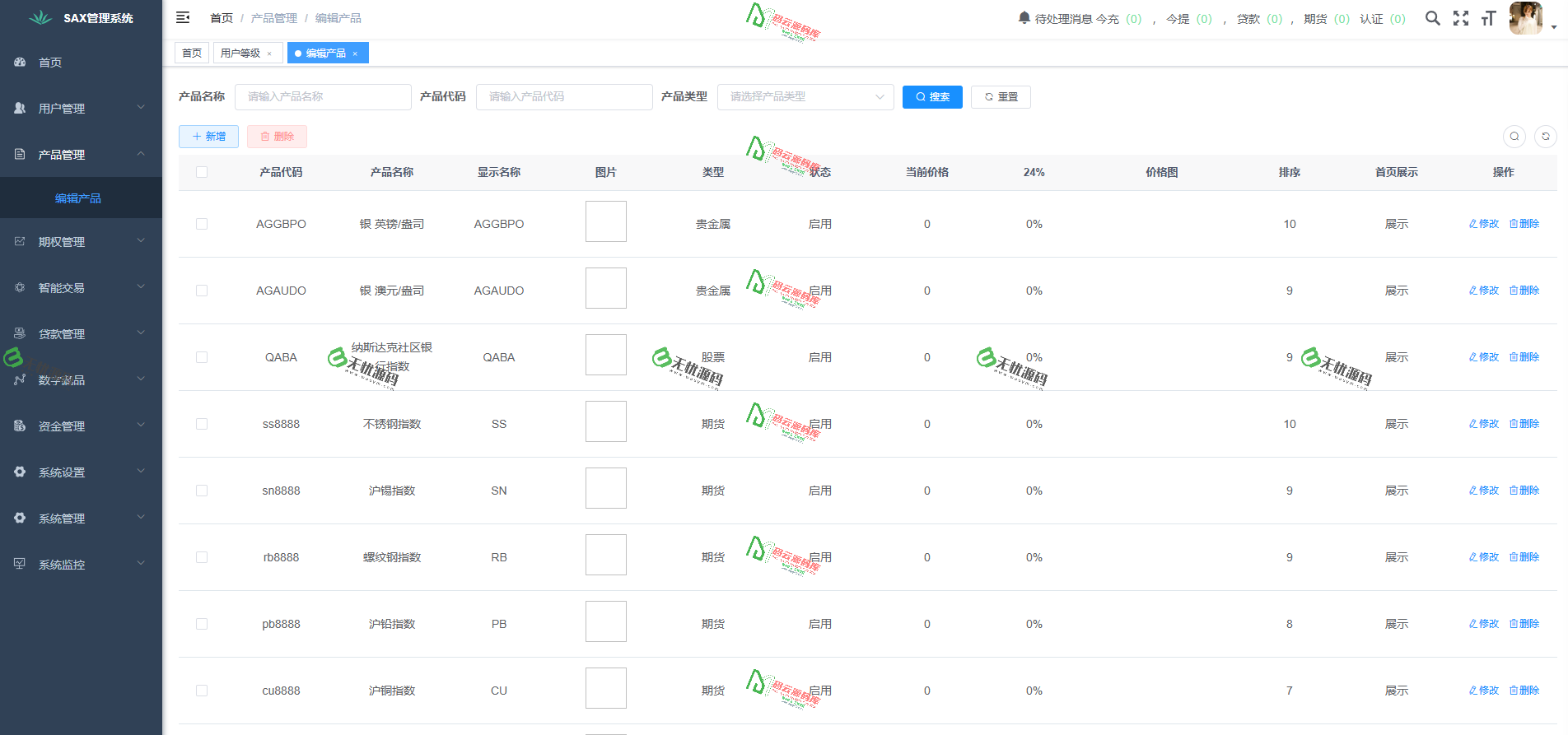Screen dimensions: 1568x735
Task: Toggle the sidebar collapse hamburger icon
Action: tap(183, 17)
